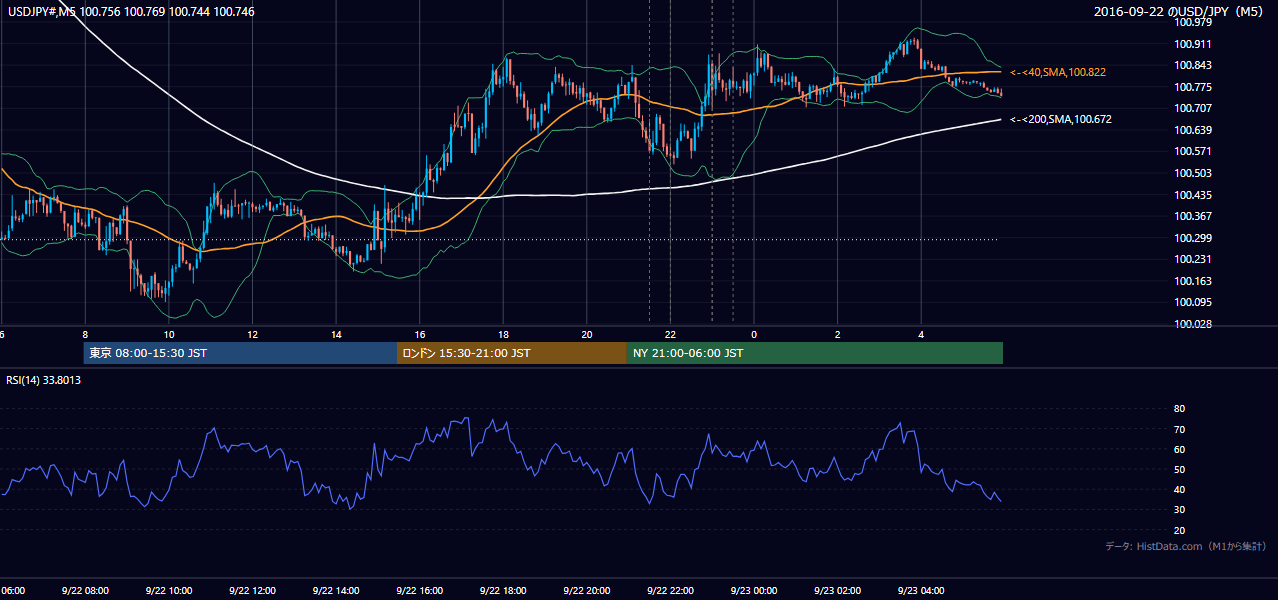Click the 9/22 12:00 bottom time label
This screenshot has height=600, width=1278.
(x=252, y=591)
